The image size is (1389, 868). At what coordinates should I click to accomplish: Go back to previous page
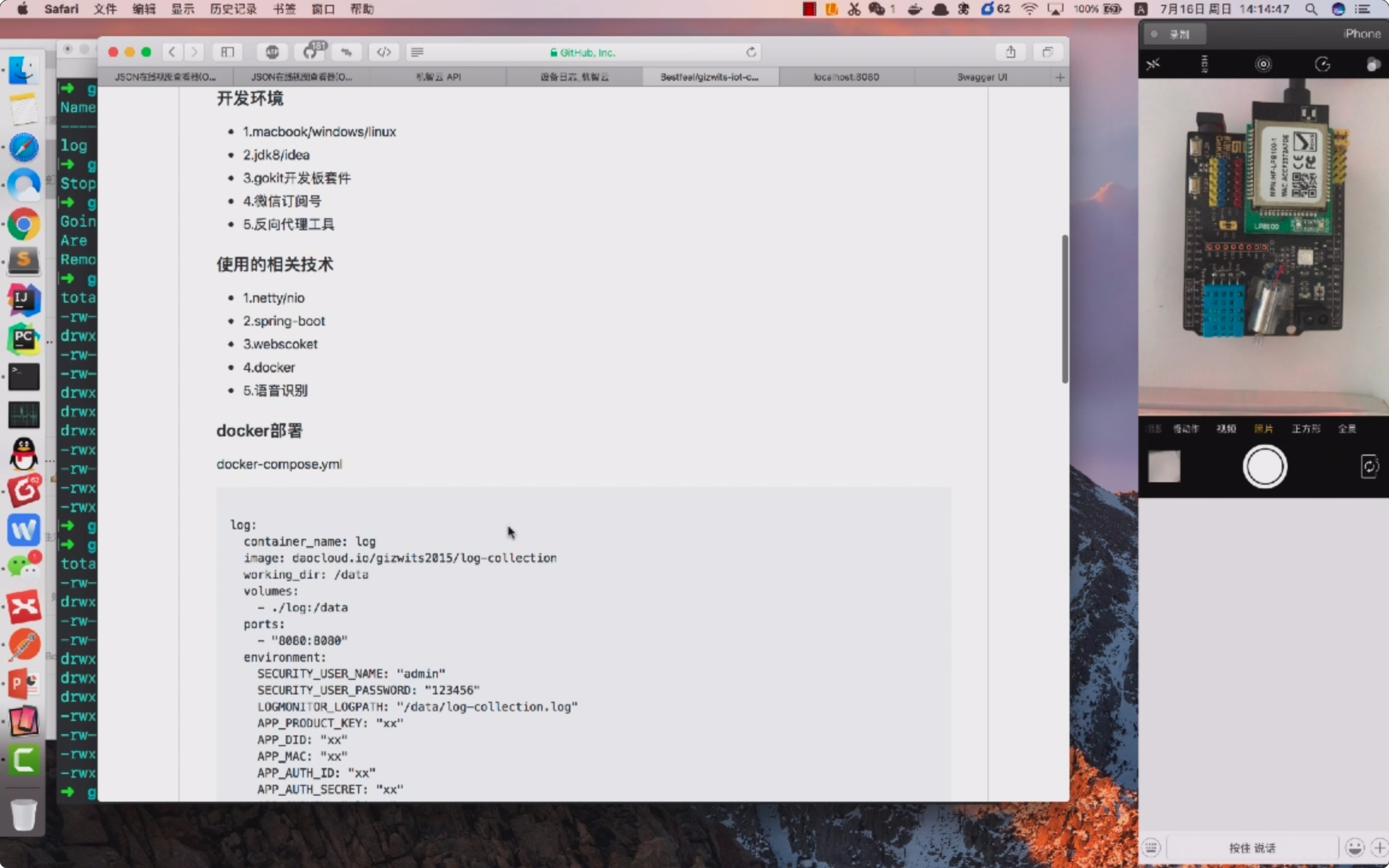click(172, 52)
